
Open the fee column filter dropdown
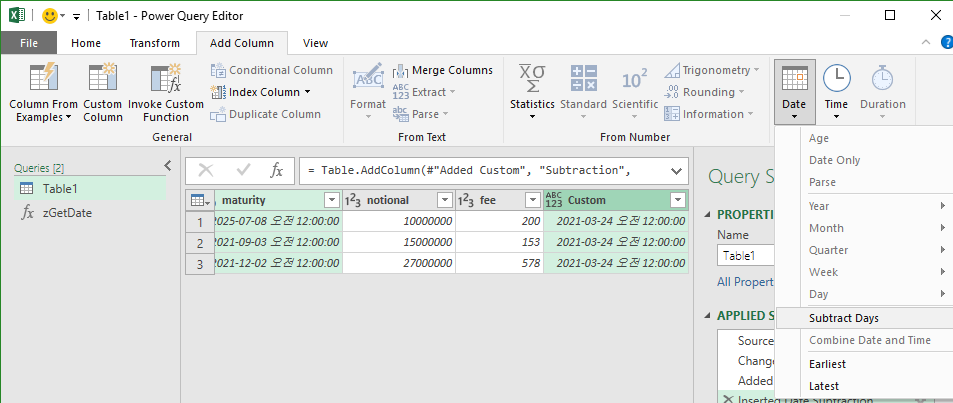(533, 200)
